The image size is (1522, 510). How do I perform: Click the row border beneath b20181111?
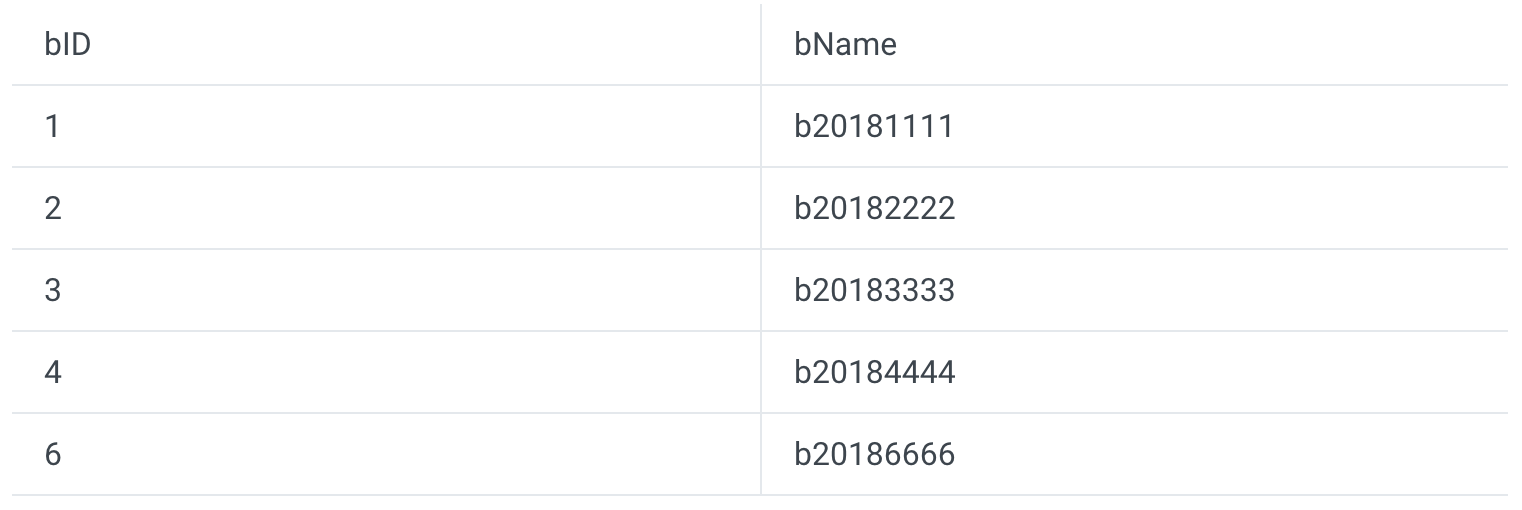[x=1134, y=167]
